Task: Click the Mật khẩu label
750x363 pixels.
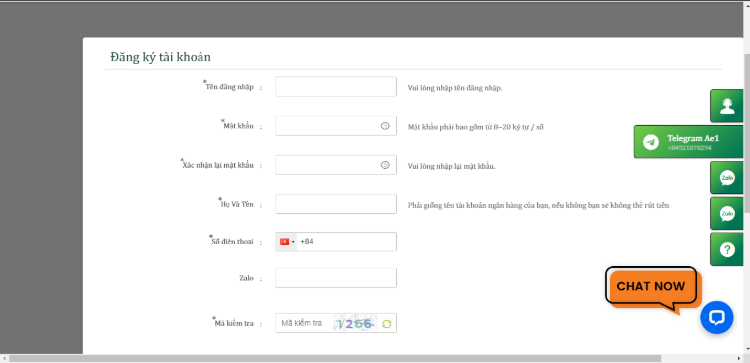Action: point(239,126)
